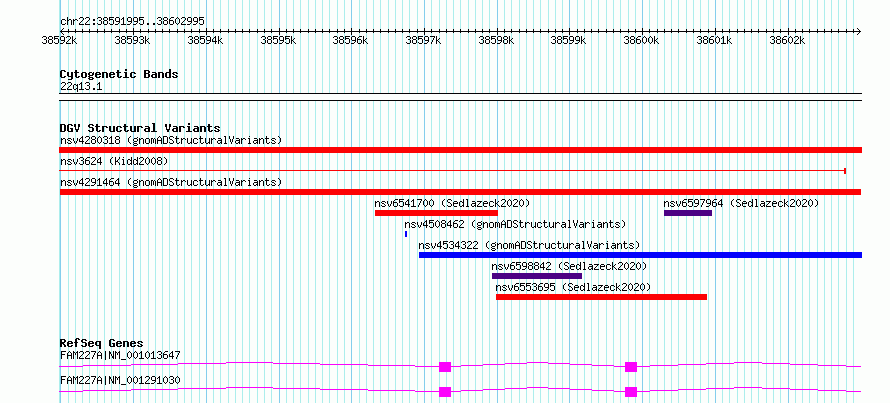Click the red end cap of nsv3624
The height and width of the screenshot is (403, 890).
point(845,171)
